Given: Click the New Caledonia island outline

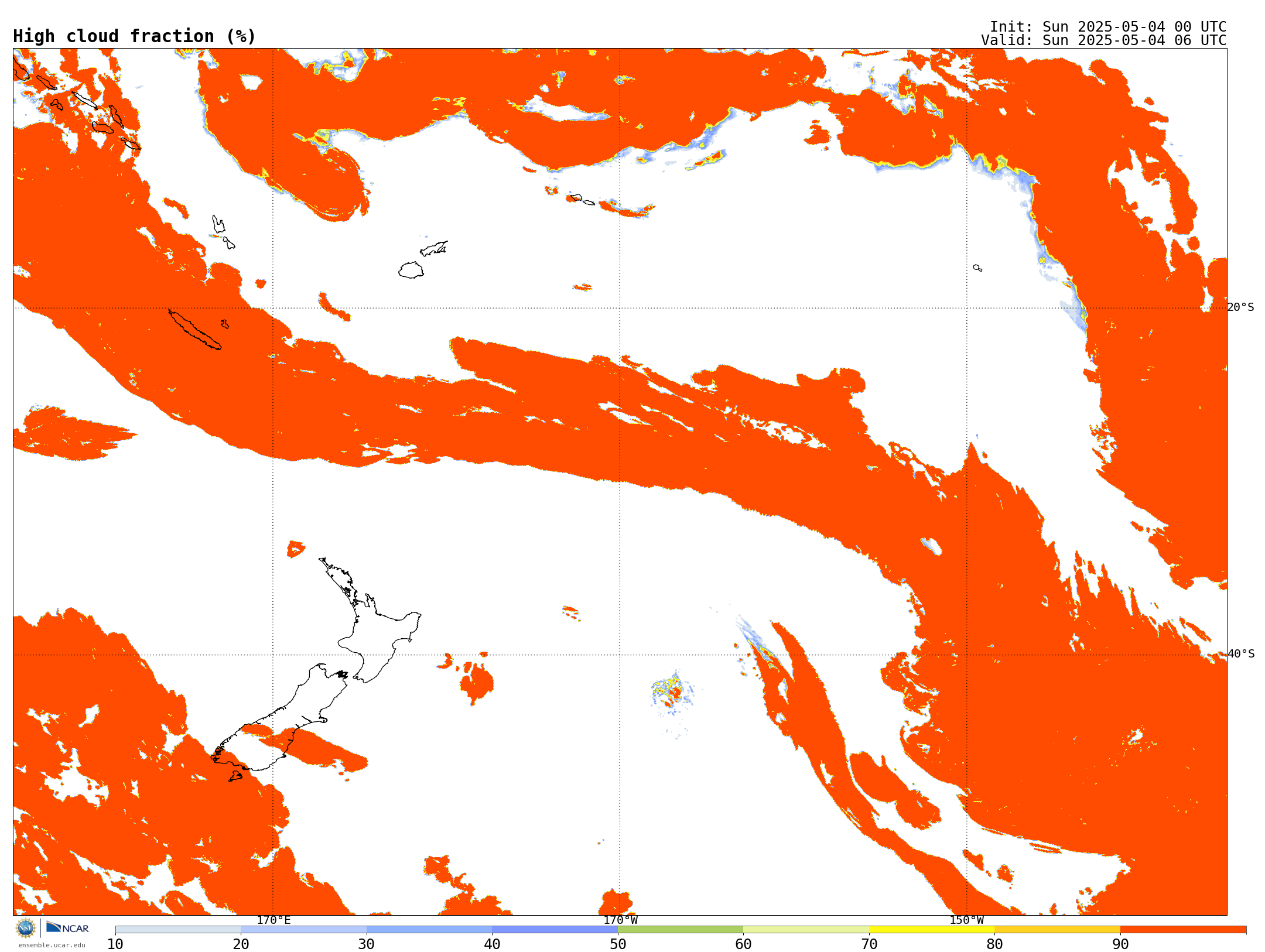Looking at the screenshot, I should pyautogui.click(x=194, y=330).
